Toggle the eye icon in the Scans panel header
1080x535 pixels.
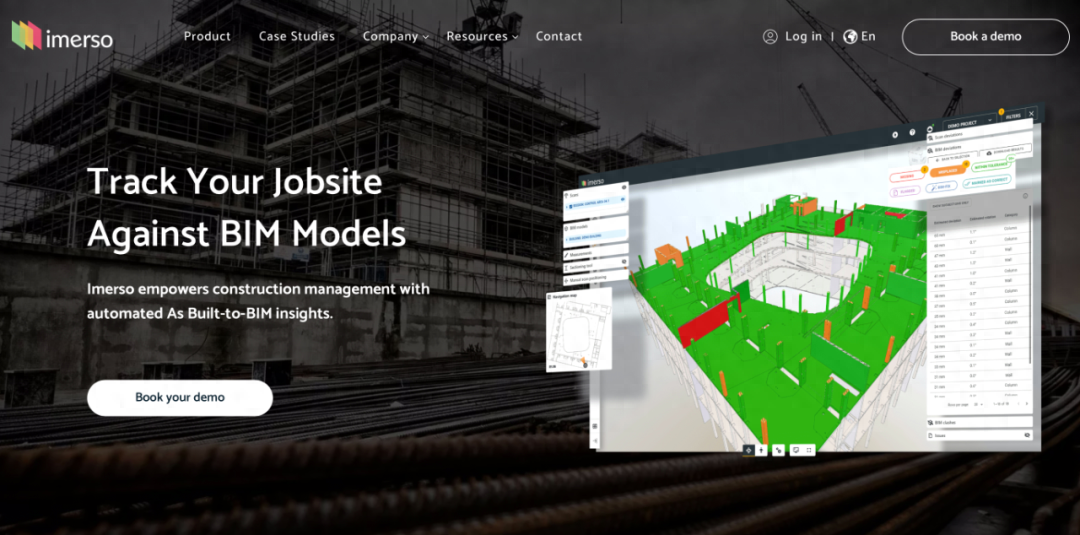point(624,187)
